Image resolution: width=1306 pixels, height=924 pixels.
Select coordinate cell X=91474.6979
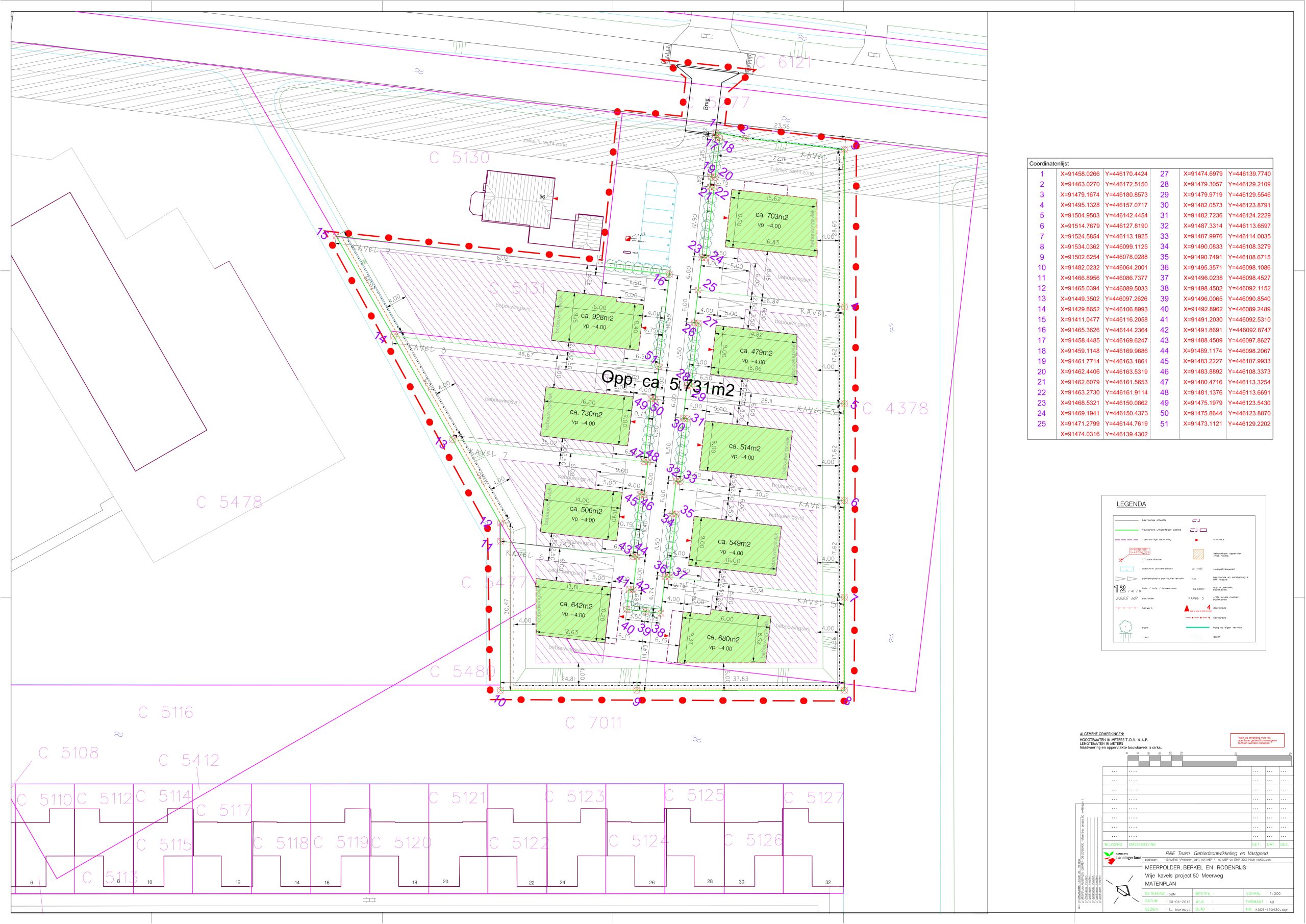tap(1202, 174)
